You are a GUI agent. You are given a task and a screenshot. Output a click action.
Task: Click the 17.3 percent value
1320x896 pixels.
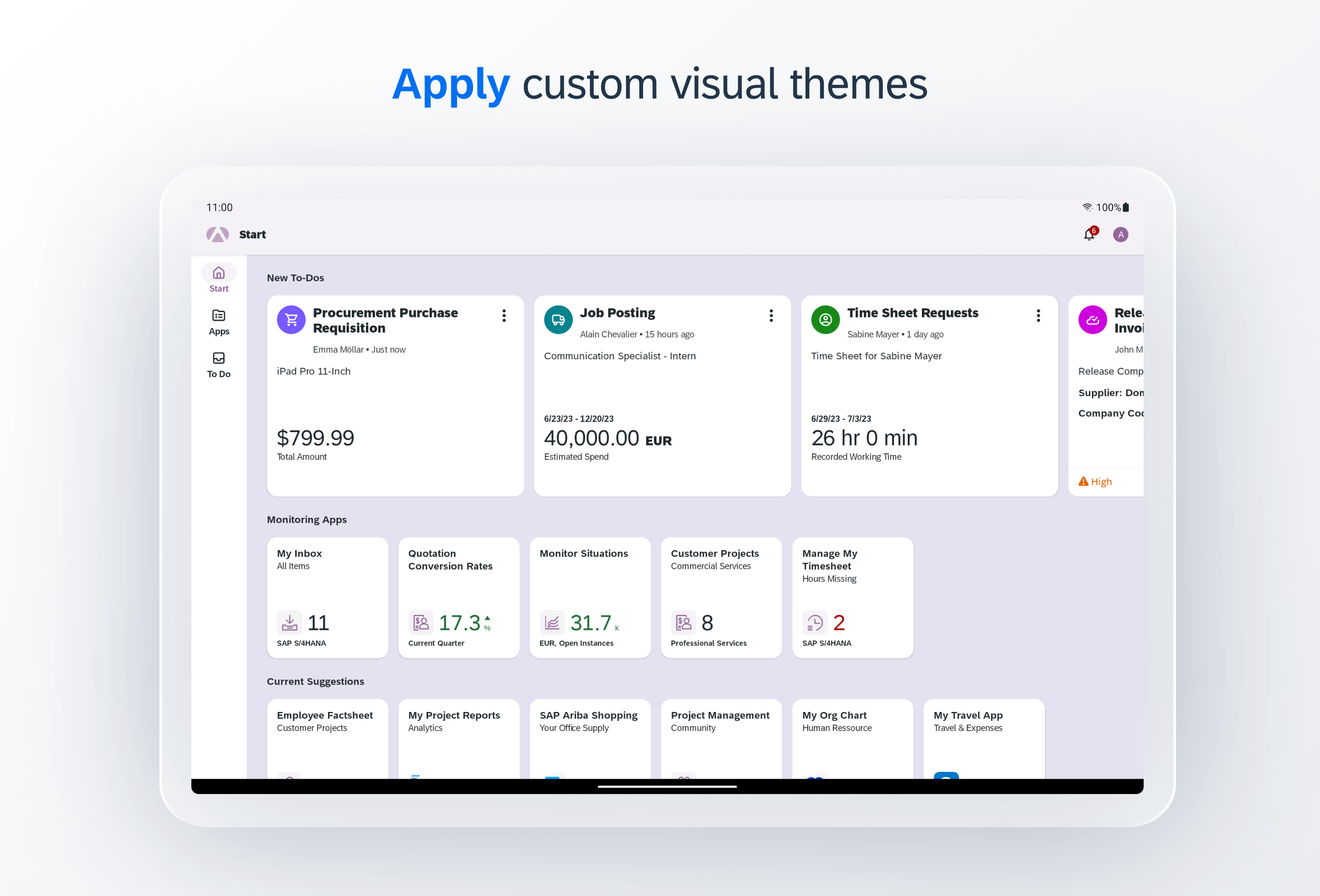pos(465,623)
